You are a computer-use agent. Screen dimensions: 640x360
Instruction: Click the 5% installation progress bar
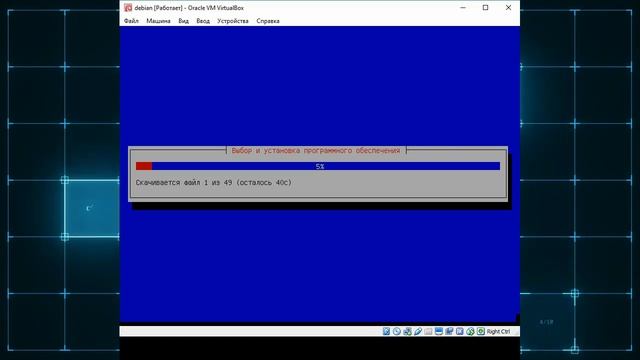(318, 166)
